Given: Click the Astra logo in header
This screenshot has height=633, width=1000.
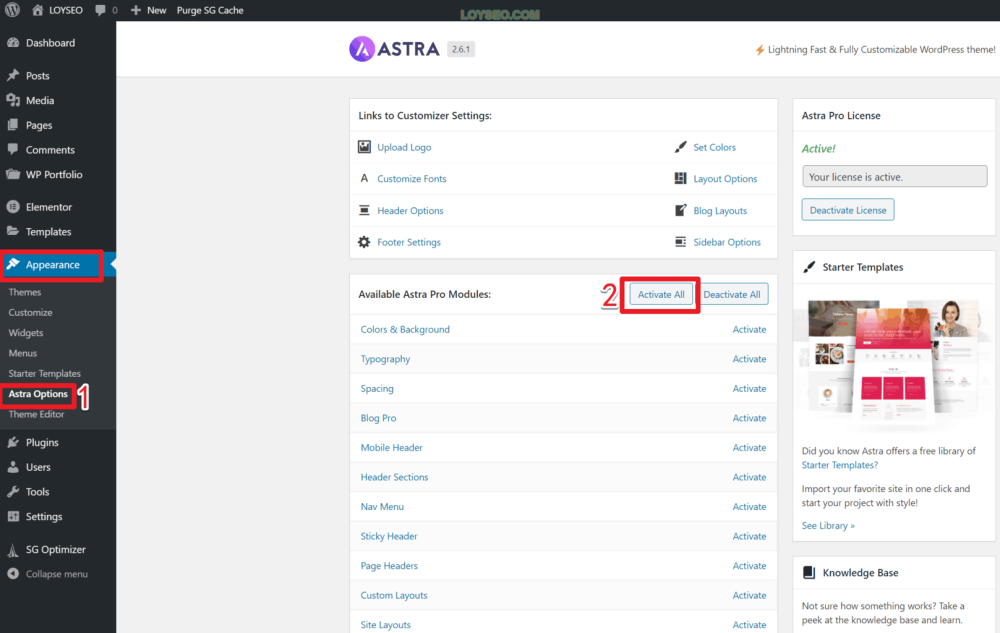Looking at the screenshot, I should tap(394, 49).
